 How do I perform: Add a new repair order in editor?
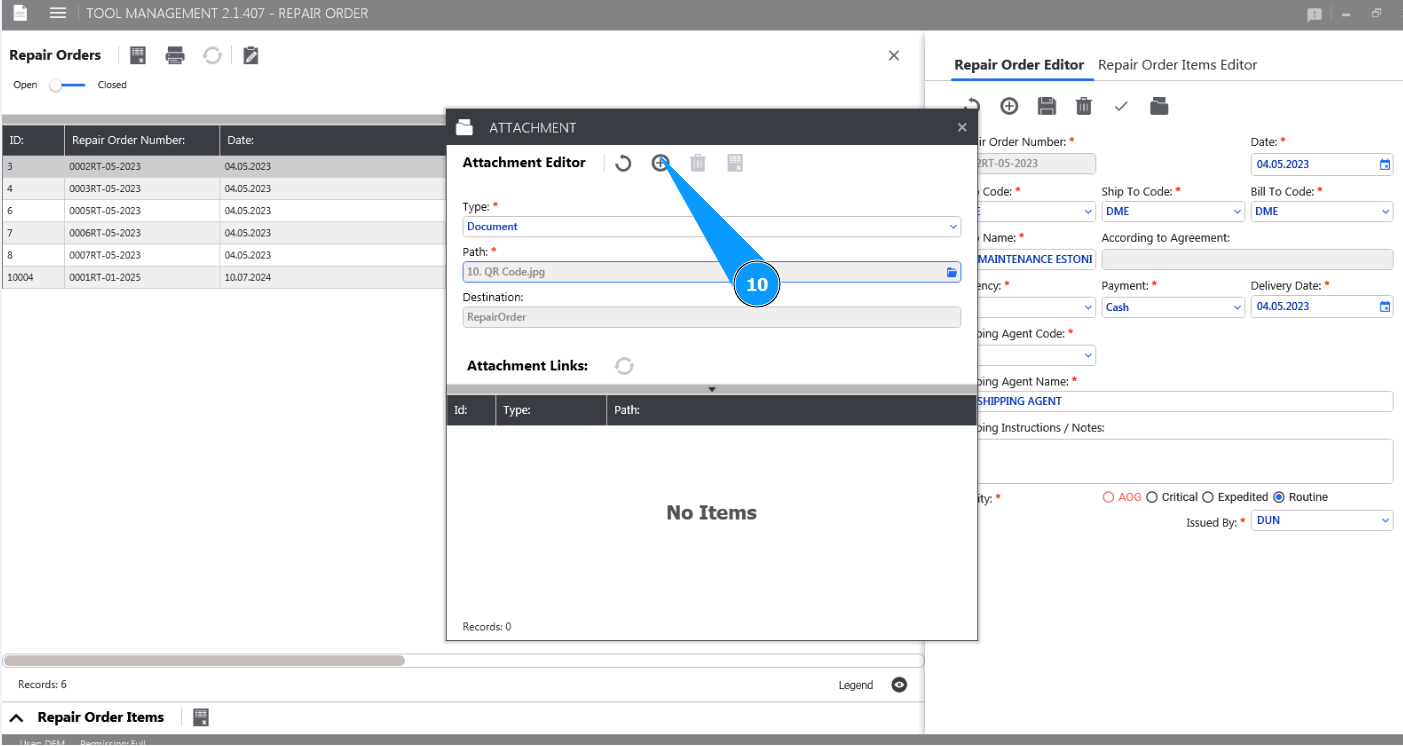click(x=1009, y=106)
